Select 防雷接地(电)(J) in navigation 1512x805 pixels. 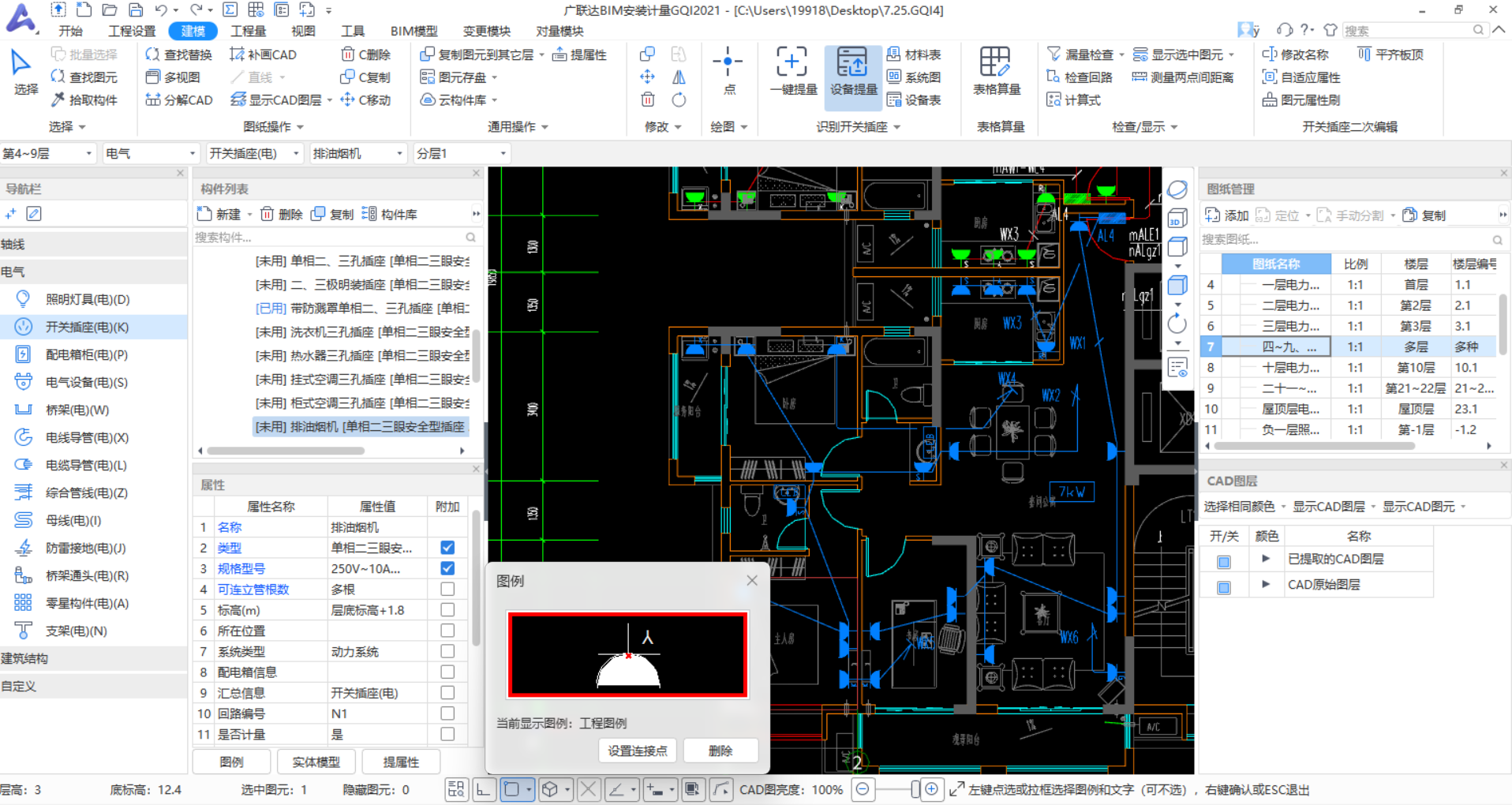coord(85,548)
